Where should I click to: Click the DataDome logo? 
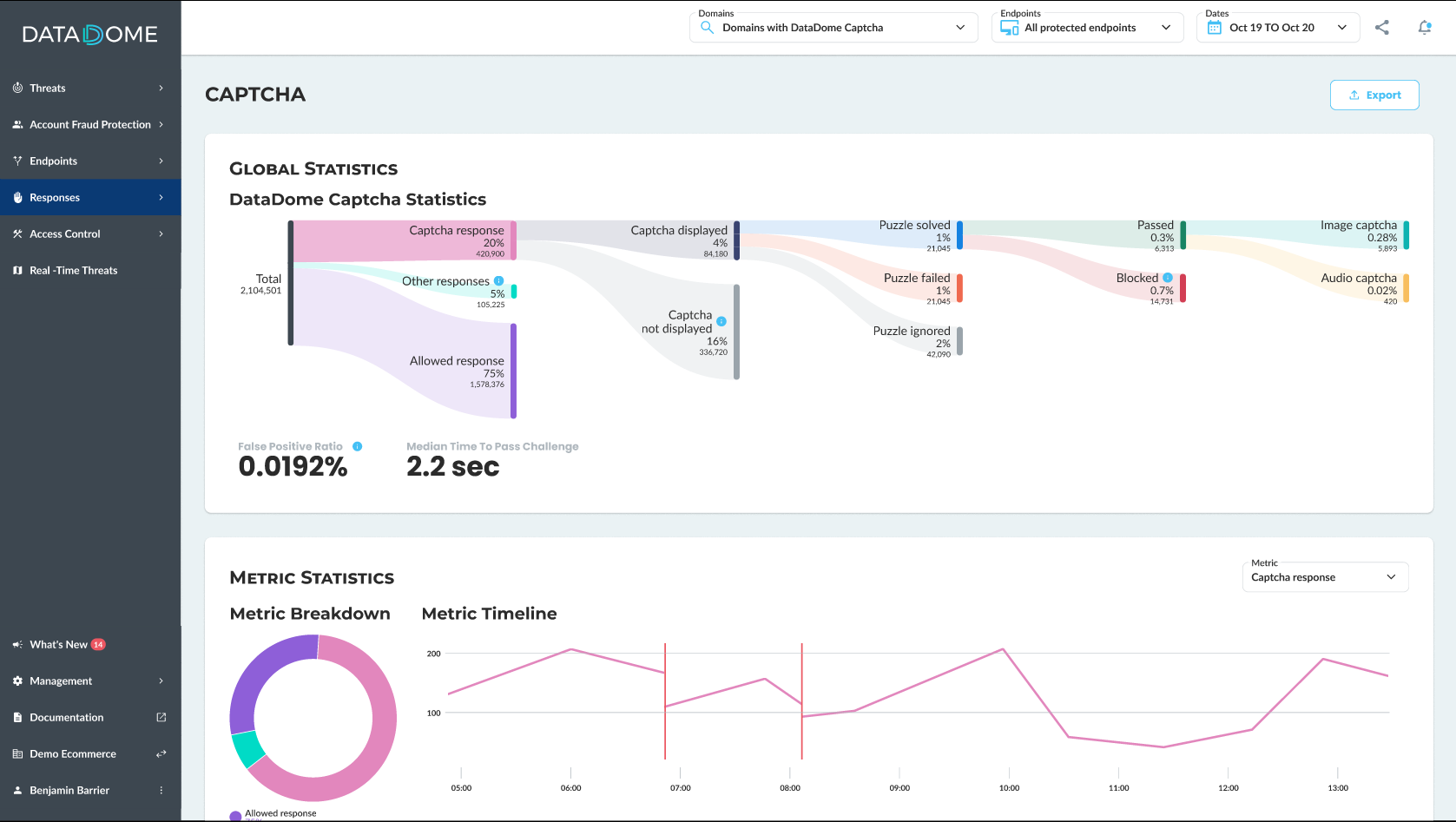point(90,35)
